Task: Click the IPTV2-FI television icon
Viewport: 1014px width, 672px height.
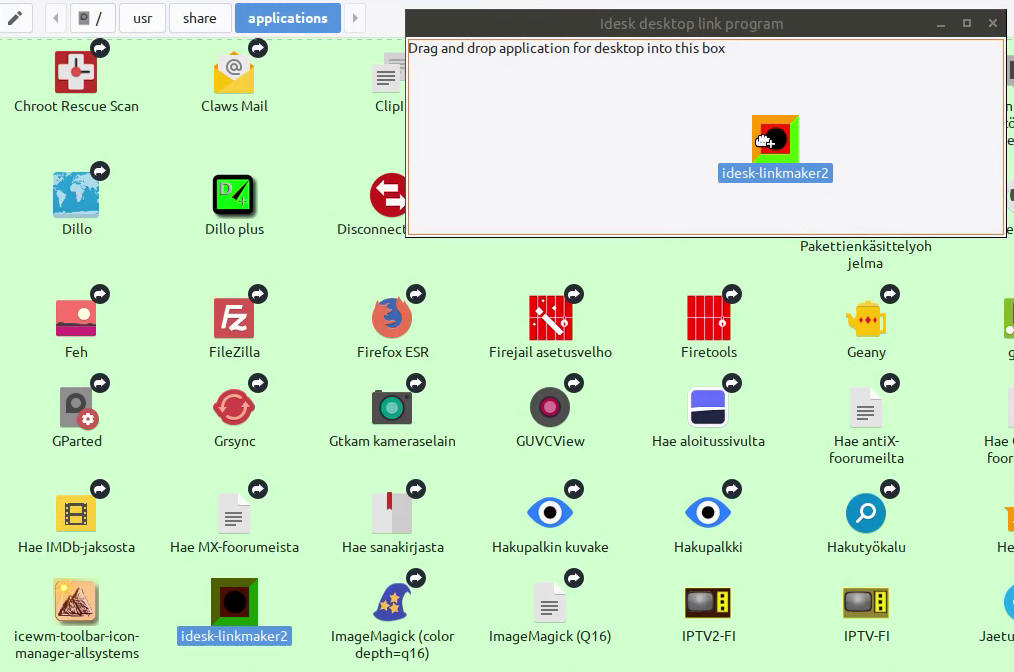Action: [708, 602]
